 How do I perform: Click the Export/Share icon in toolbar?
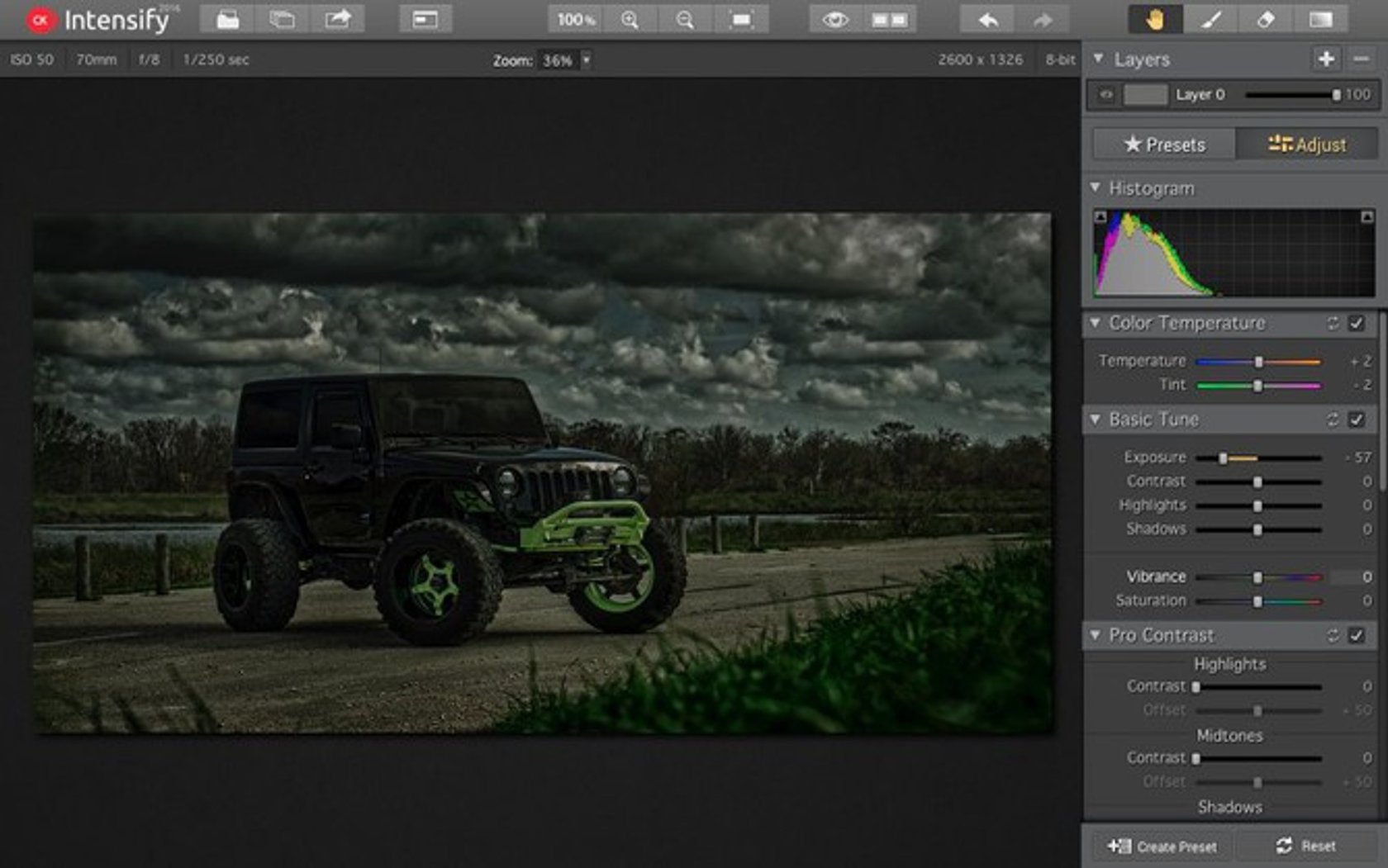click(x=339, y=18)
